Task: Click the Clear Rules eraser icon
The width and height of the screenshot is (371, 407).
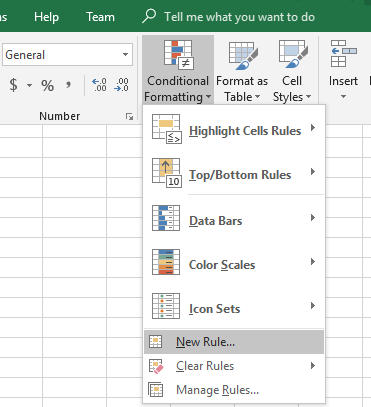Action: pos(156,366)
